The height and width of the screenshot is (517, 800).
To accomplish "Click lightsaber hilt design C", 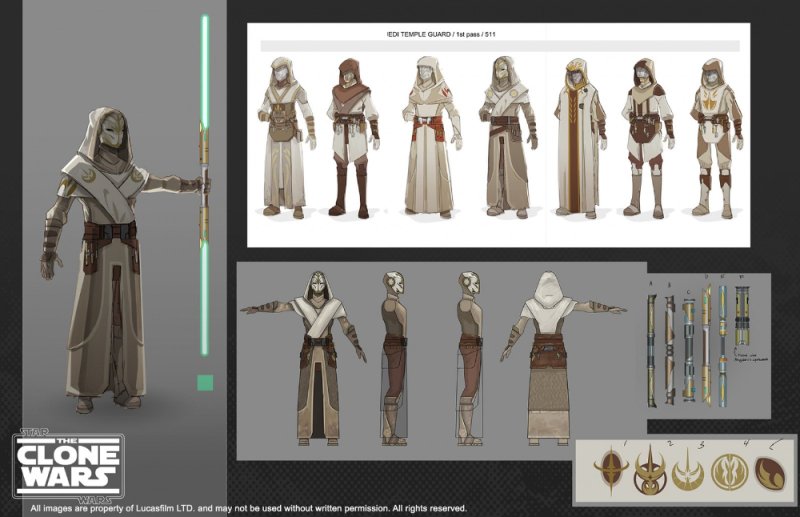I will click(689, 351).
